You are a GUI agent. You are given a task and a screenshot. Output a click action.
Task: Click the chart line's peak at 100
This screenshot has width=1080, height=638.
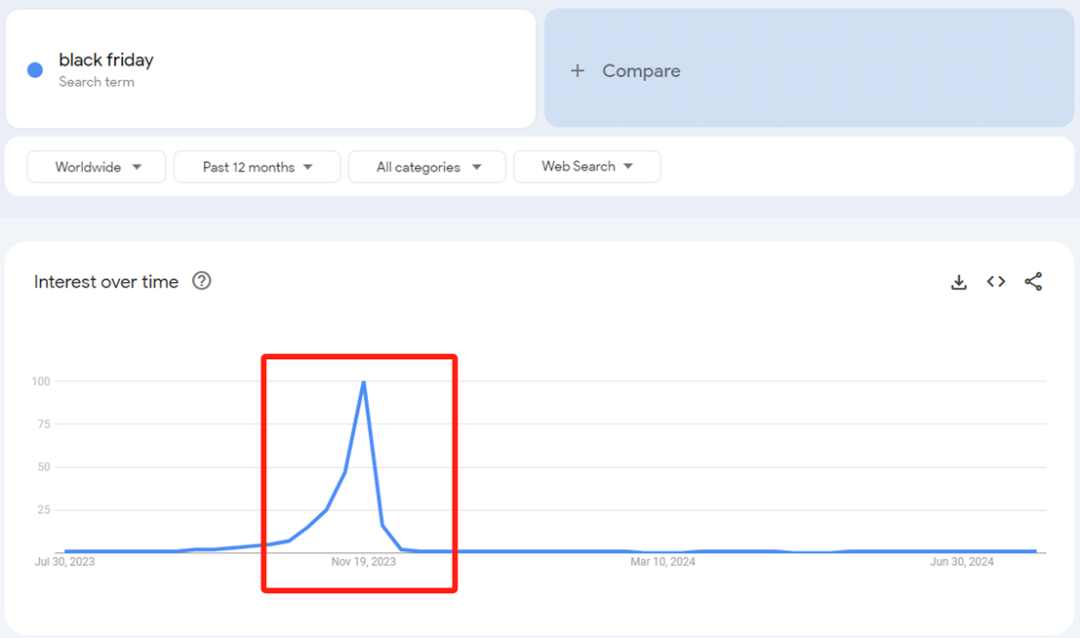point(363,382)
